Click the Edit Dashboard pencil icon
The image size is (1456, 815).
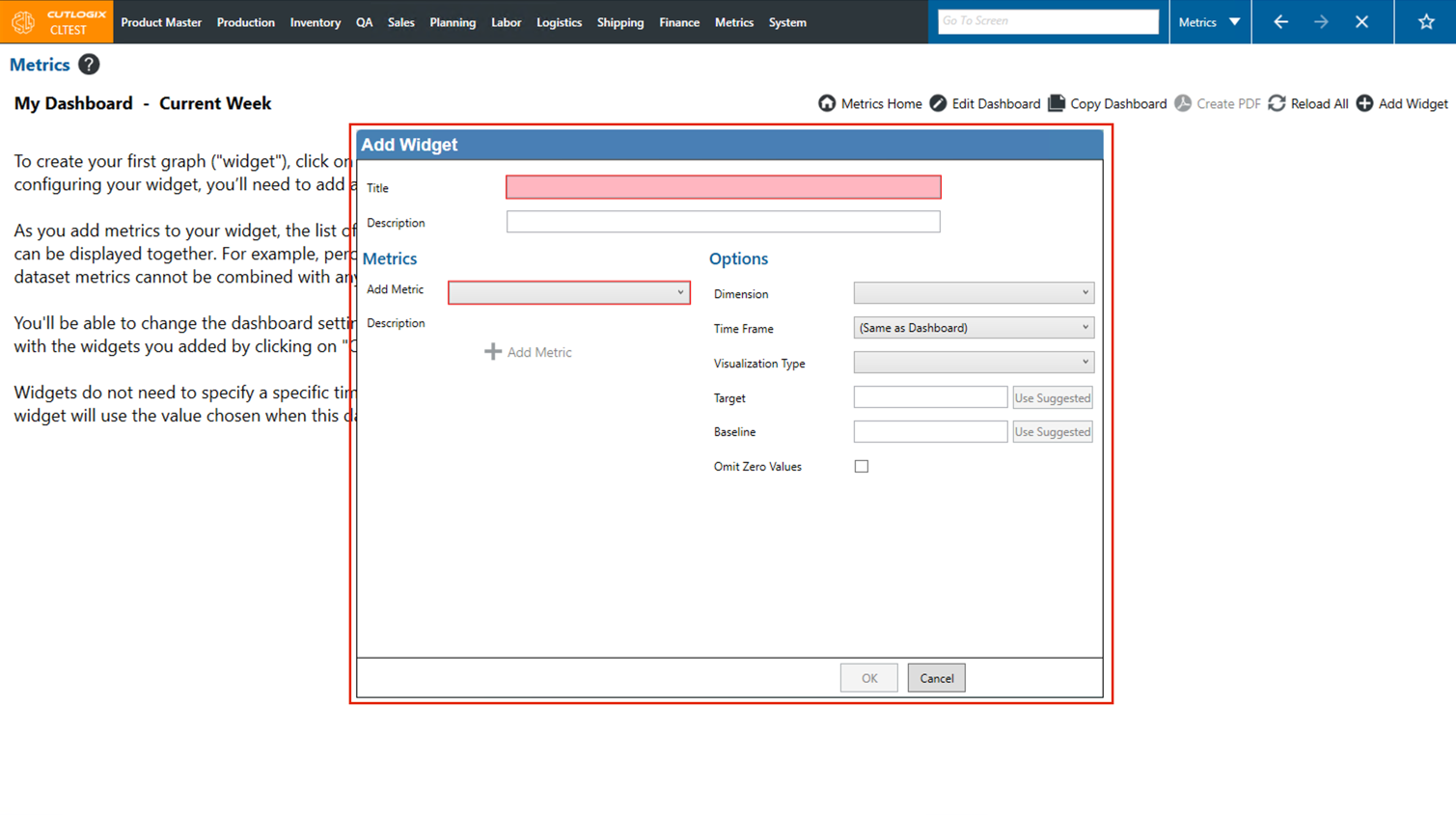(938, 103)
